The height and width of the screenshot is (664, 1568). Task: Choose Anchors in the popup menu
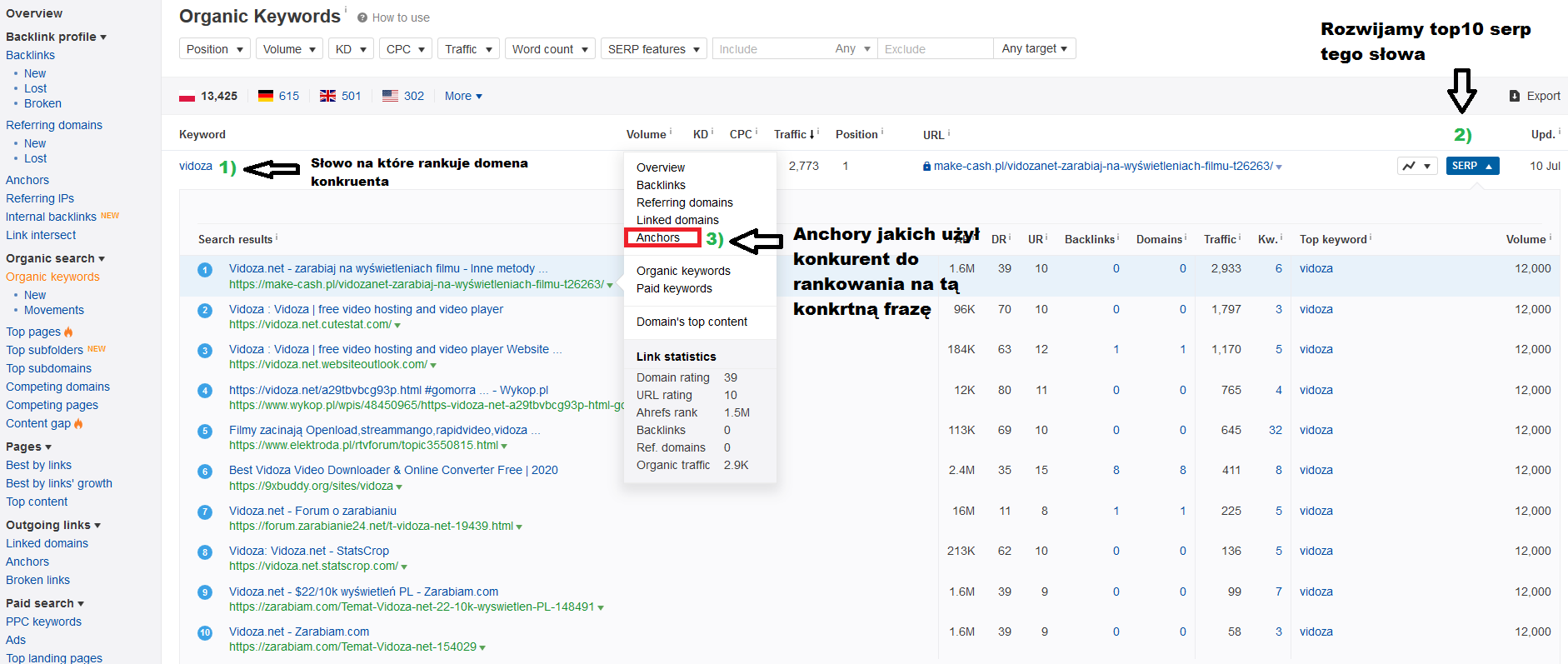pos(658,237)
